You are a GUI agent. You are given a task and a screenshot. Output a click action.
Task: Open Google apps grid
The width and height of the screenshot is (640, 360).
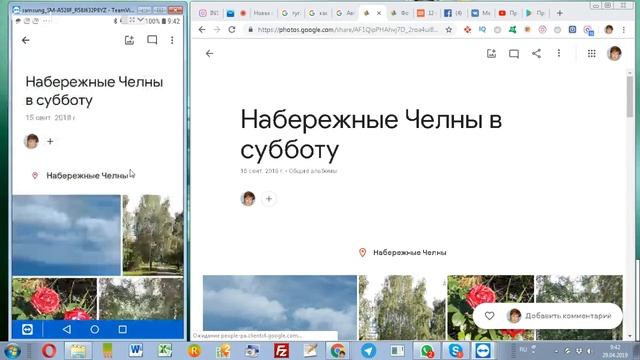click(x=591, y=53)
